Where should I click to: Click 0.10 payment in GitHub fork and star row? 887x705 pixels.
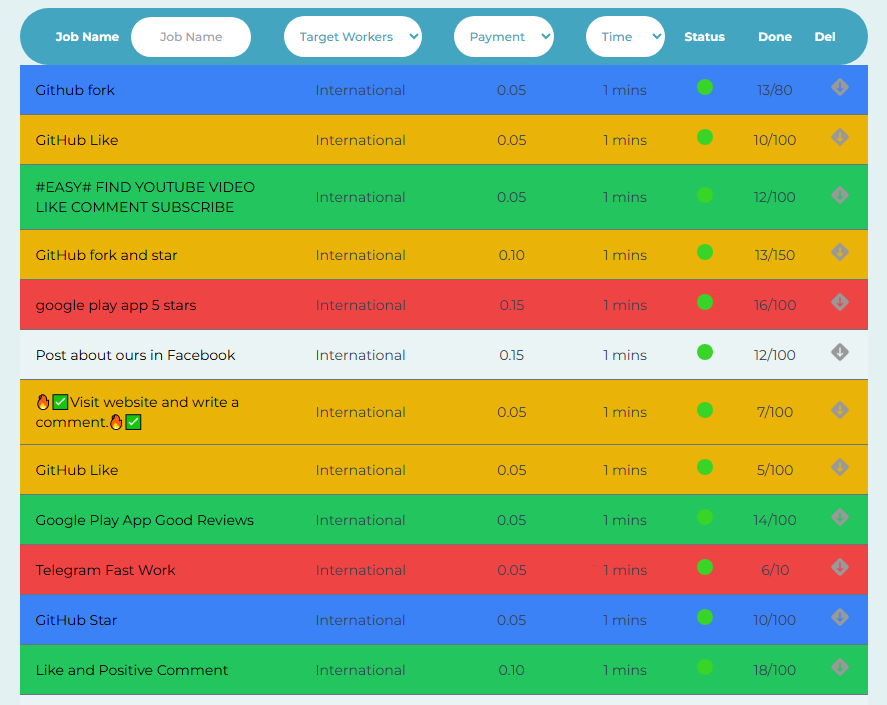click(x=511, y=255)
